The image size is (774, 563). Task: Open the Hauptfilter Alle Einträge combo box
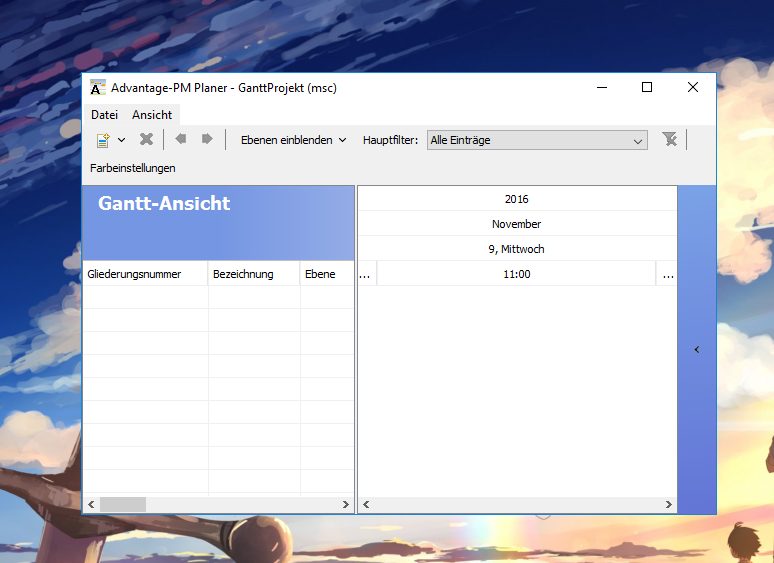pyautogui.click(x=537, y=140)
